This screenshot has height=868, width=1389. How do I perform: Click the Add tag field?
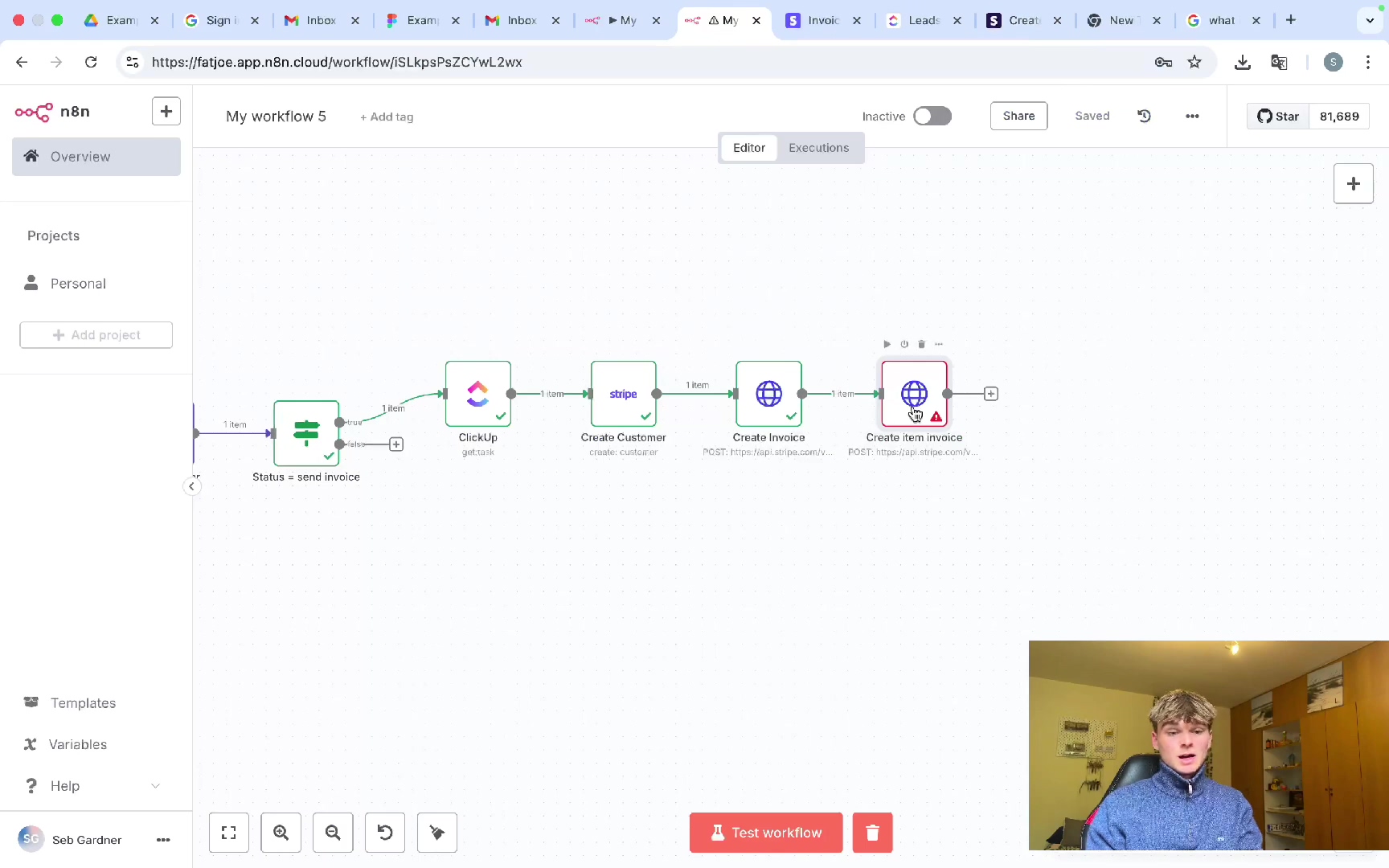coord(387,117)
